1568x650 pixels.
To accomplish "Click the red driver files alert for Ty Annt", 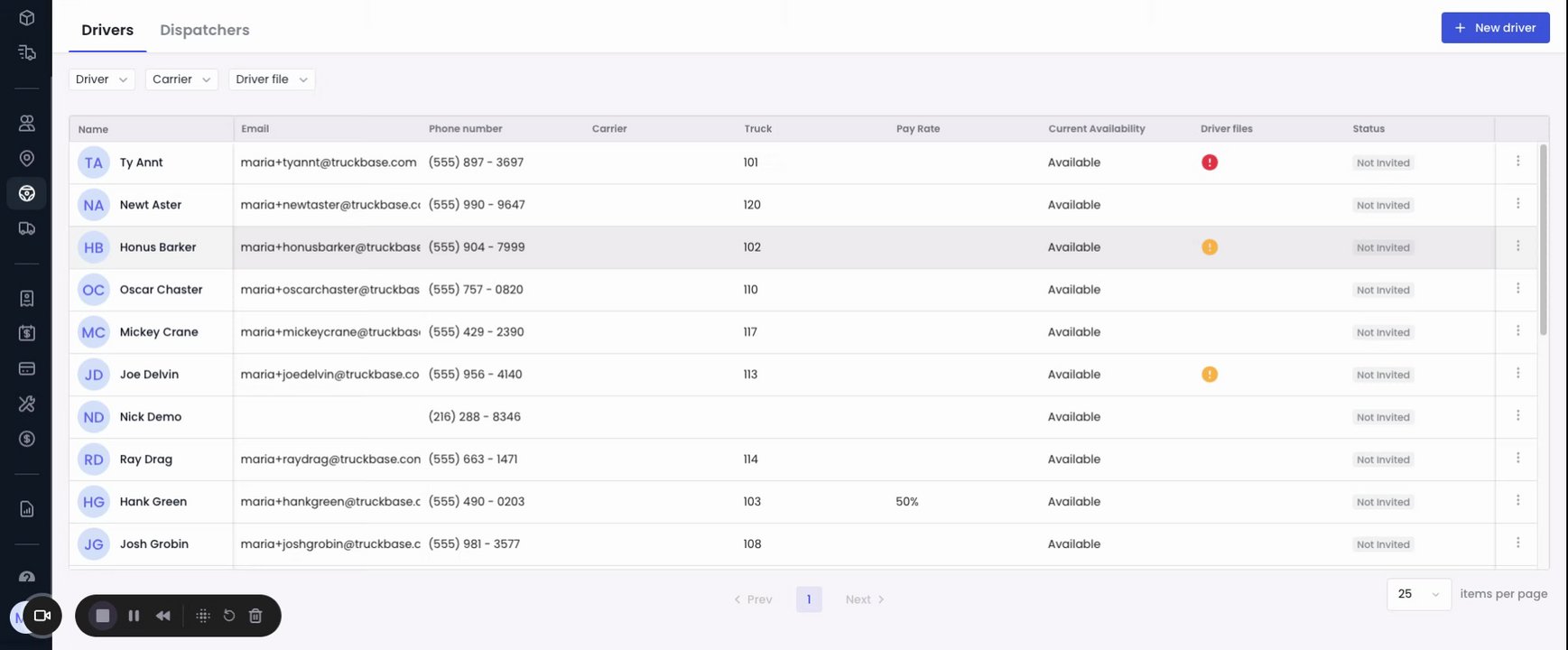I will point(1210,162).
